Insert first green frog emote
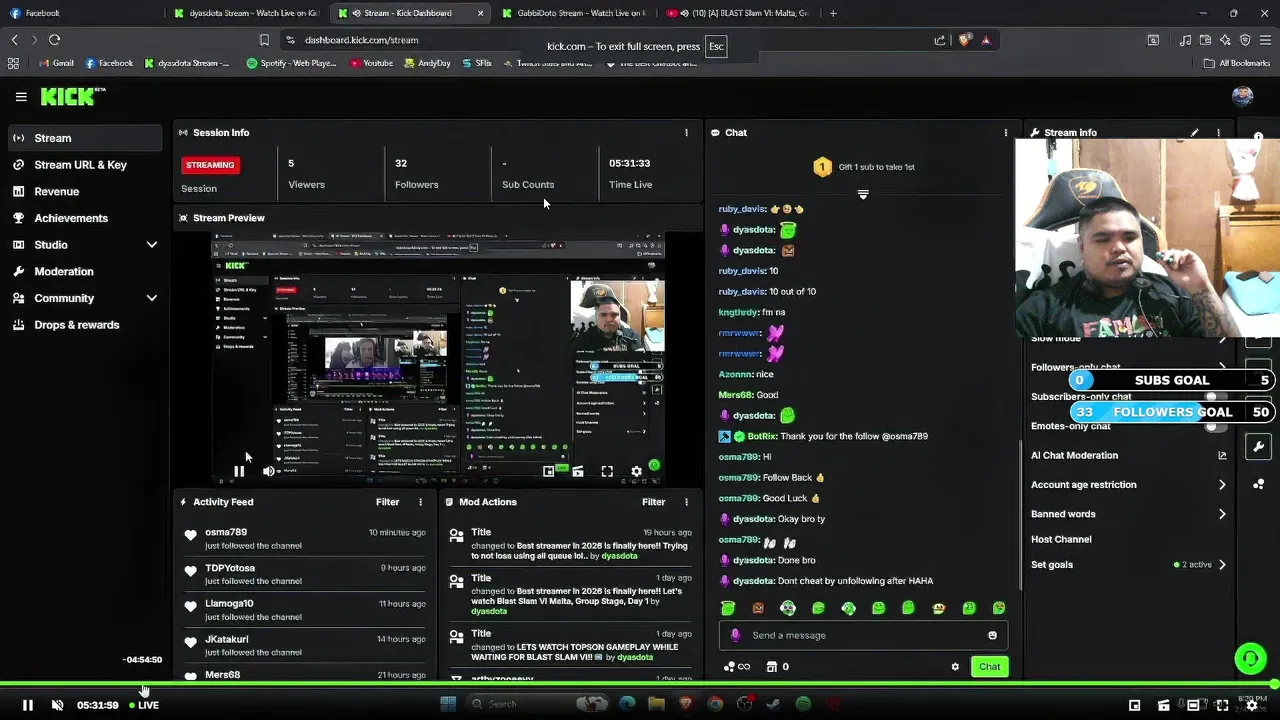The image size is (1280, 720). [x=728, y=608]
